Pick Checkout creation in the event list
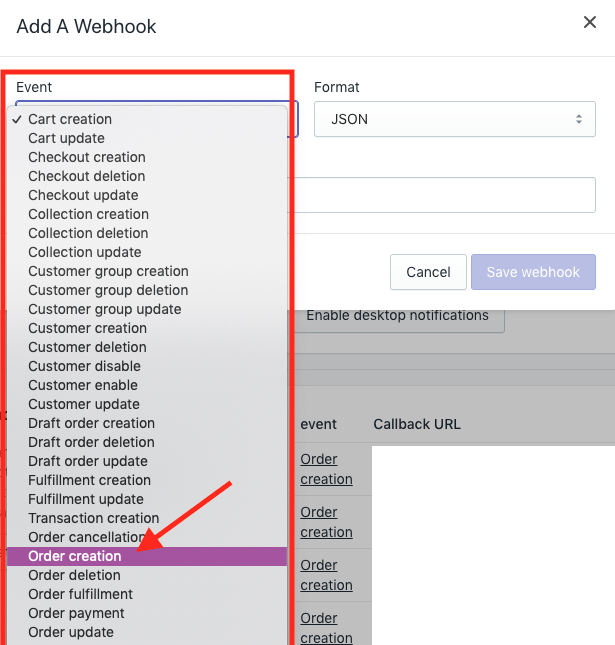 tap(147, 157)
